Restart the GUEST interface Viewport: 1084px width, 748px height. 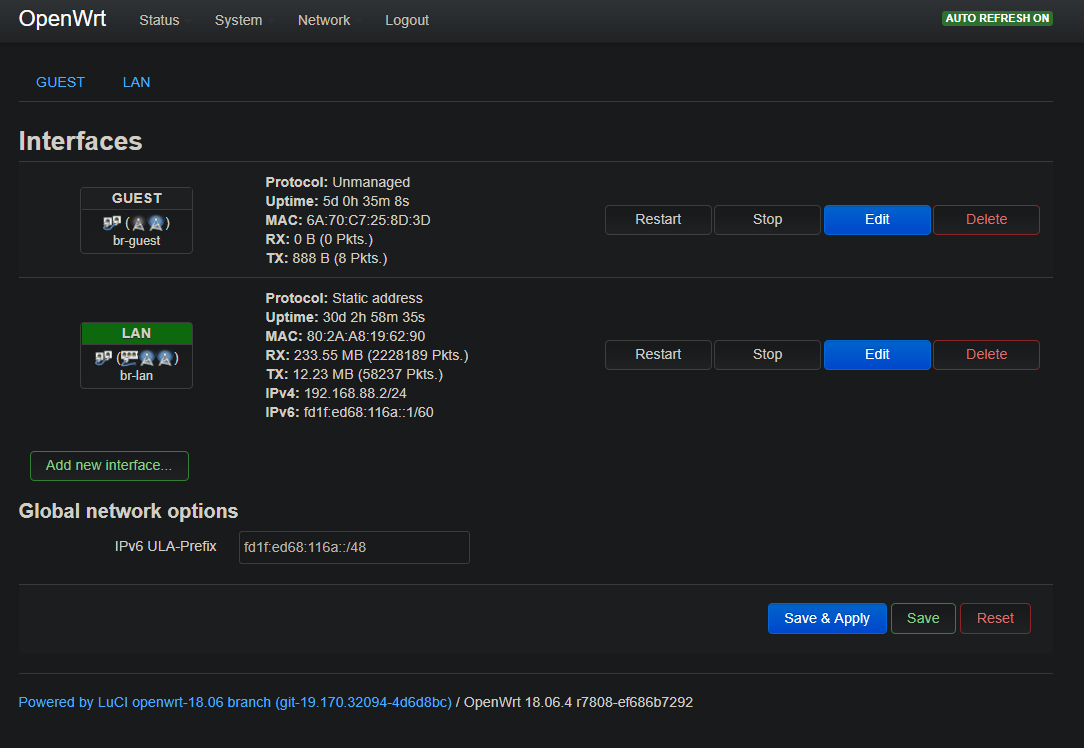[x=658, y=219]
